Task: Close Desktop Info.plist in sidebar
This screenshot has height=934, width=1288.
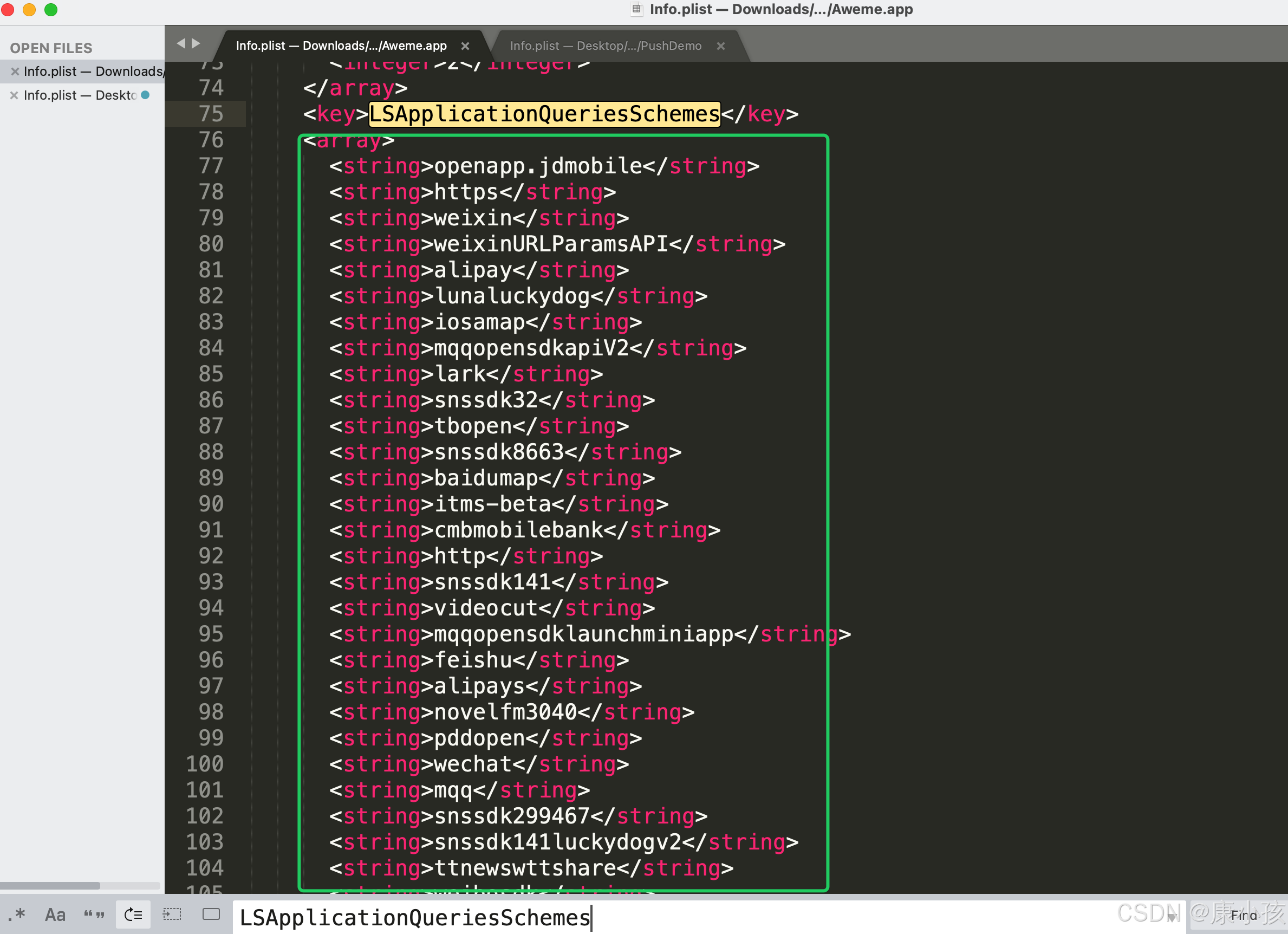Action: point(15,95)
